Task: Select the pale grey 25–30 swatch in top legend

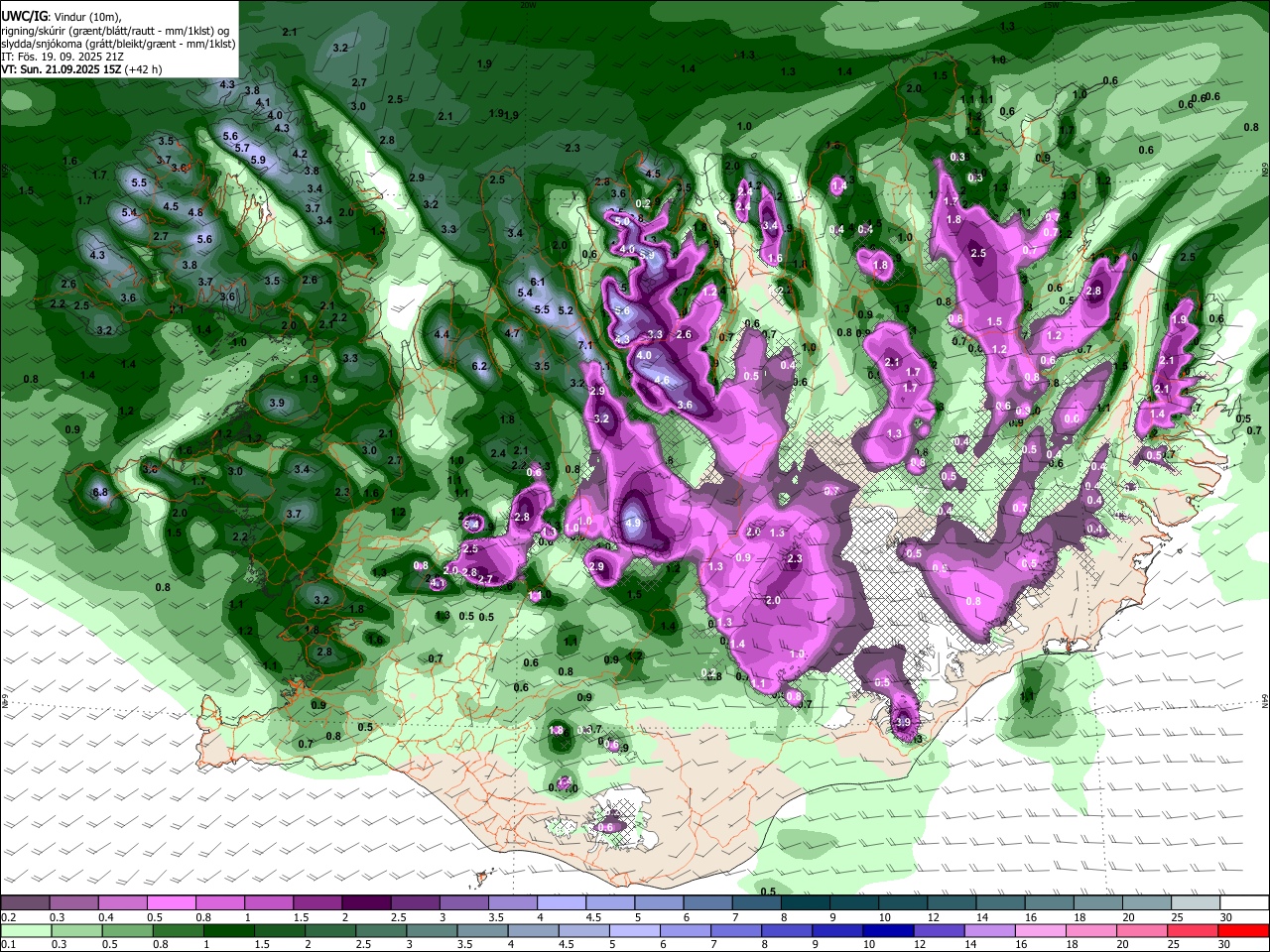Action: (1196, 903)
